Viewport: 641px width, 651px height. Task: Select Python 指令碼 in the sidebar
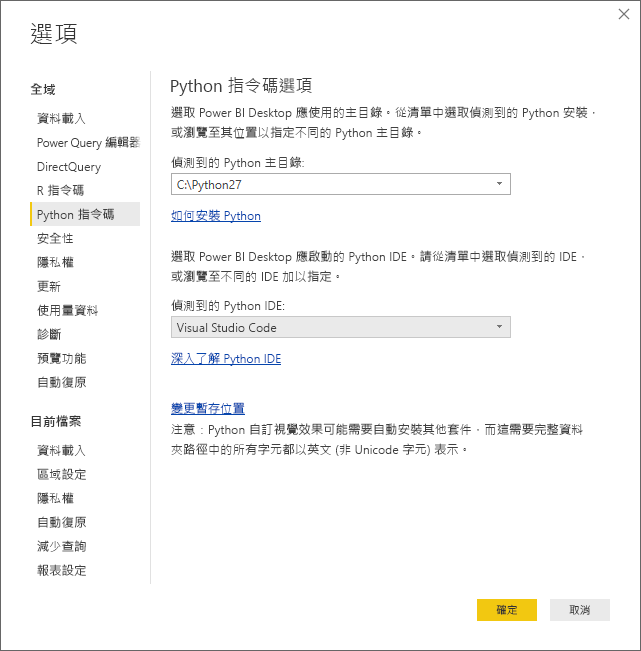click(85, 214)
